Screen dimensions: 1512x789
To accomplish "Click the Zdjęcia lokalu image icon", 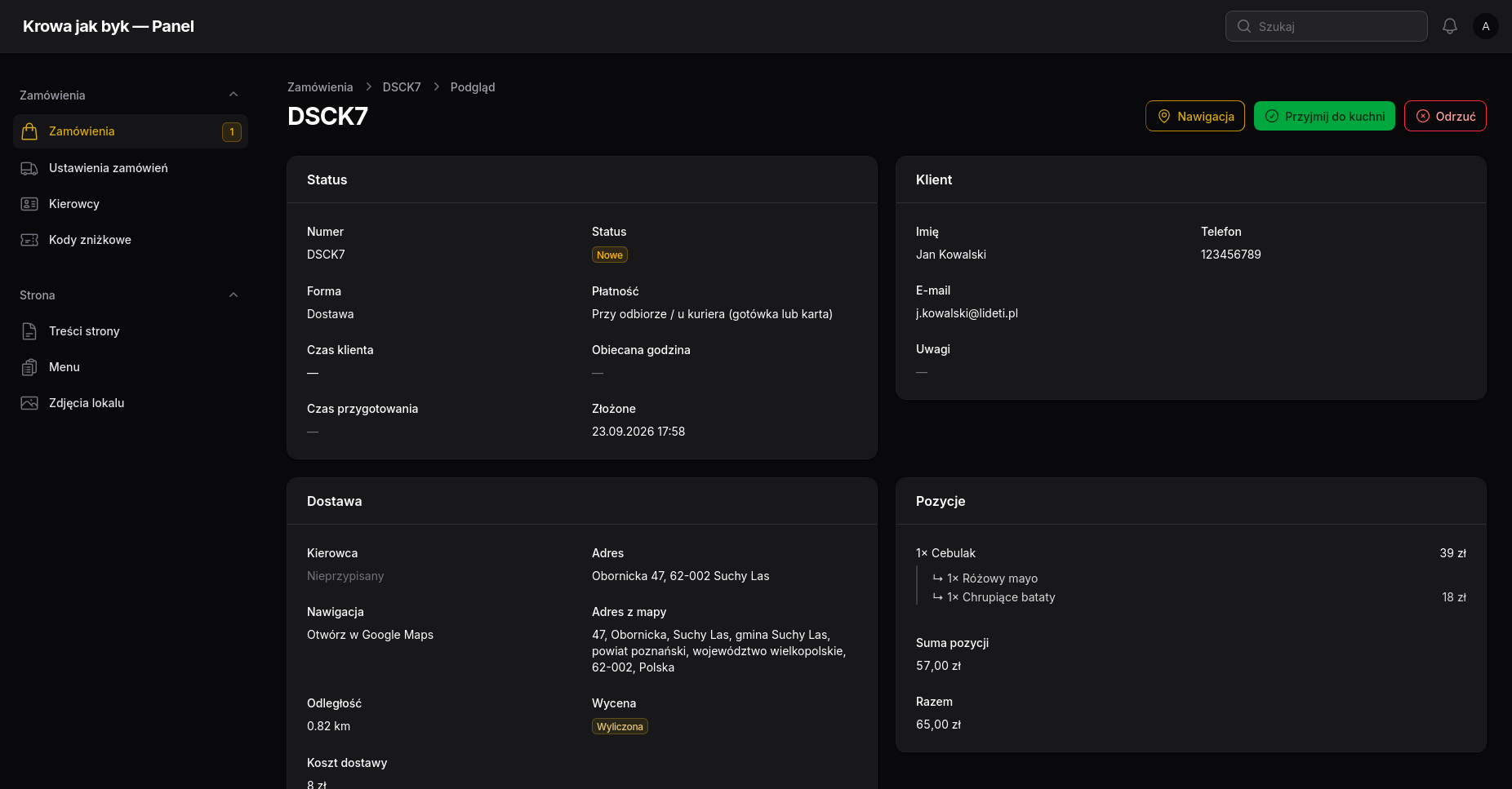I will point(29,403).
